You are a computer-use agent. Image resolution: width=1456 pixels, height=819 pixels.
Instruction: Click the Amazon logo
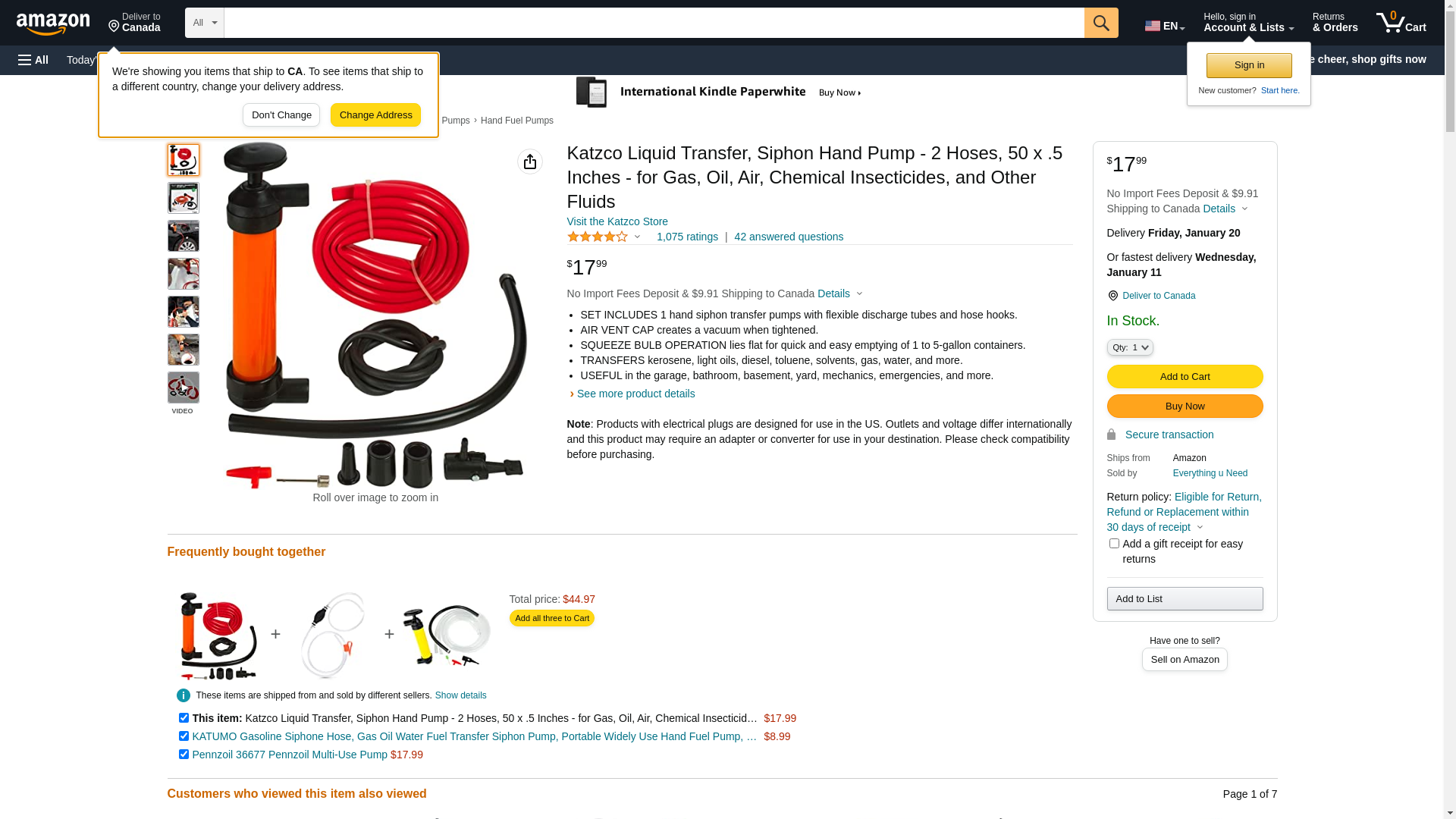[53, 24]
